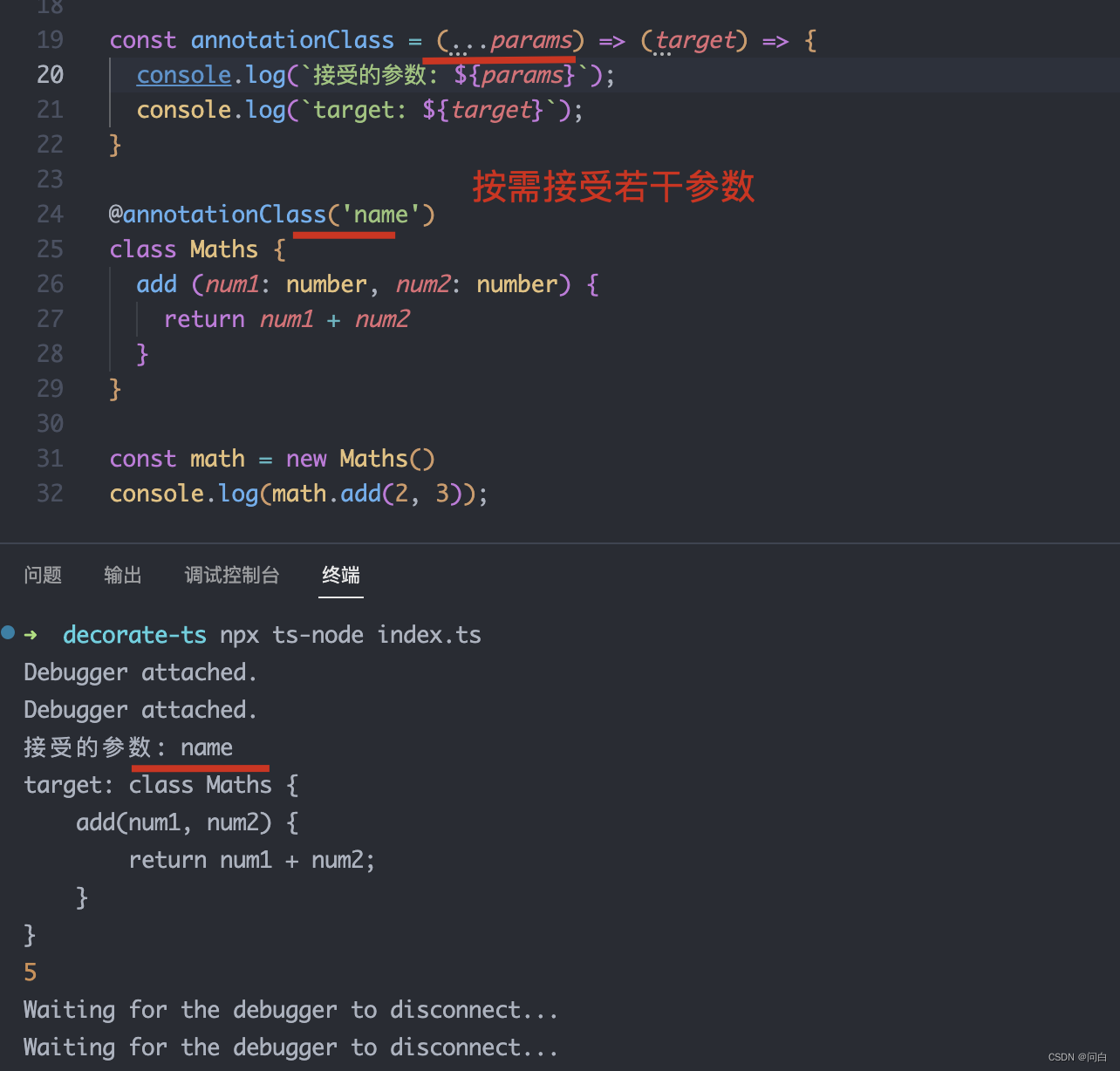
Task: Click the ...params rest parameter
Action: coord(510,40)
